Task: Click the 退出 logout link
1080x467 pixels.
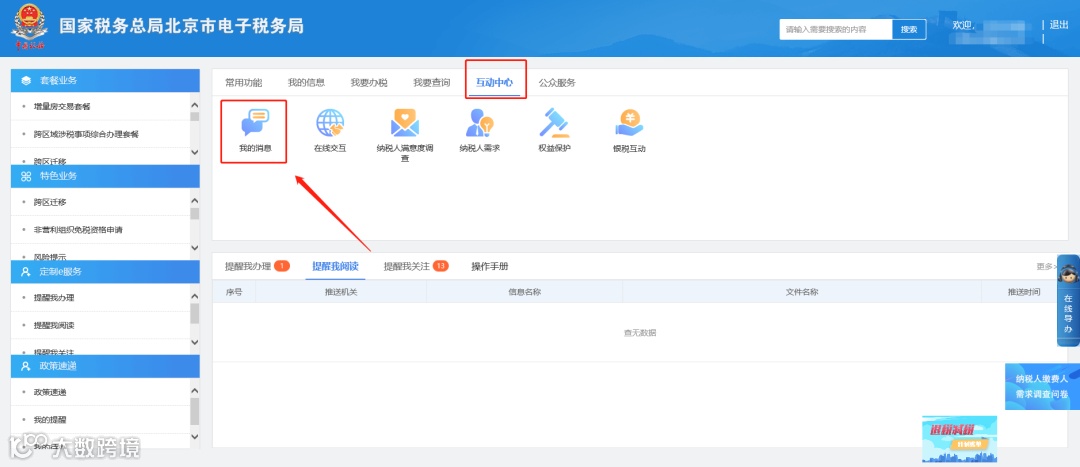Action: [1059, 25]
